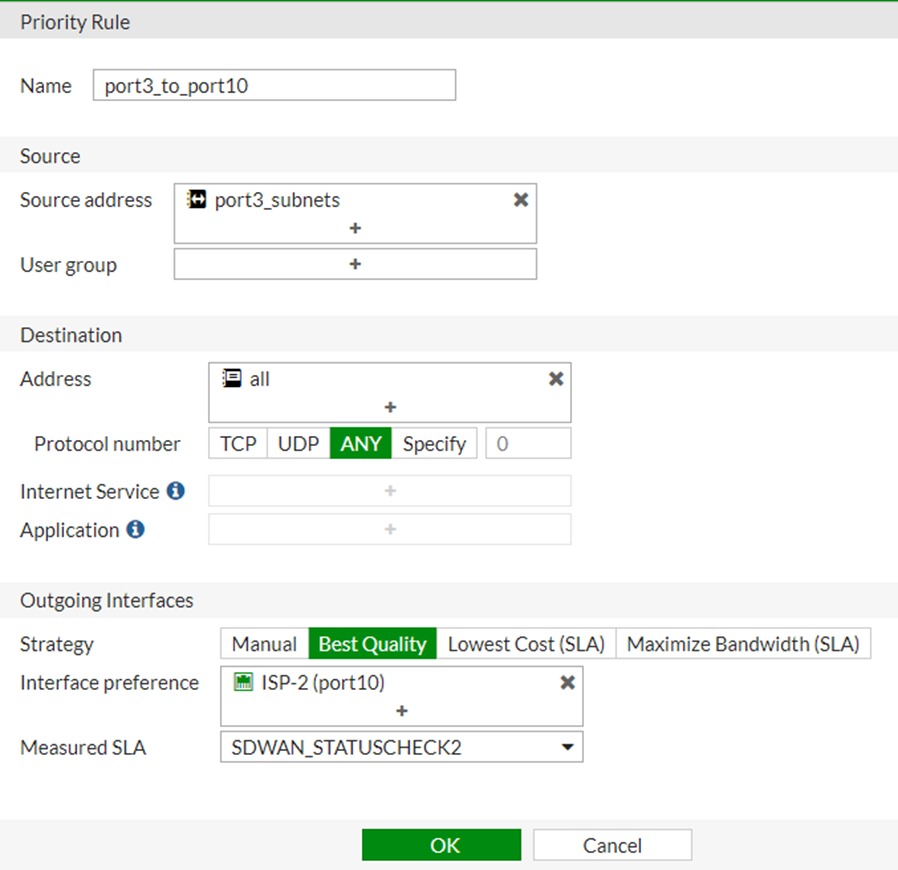This screenshot has width=898, height=870.
Task: Remove port3_subnets from source address
Action: [520, 200]
